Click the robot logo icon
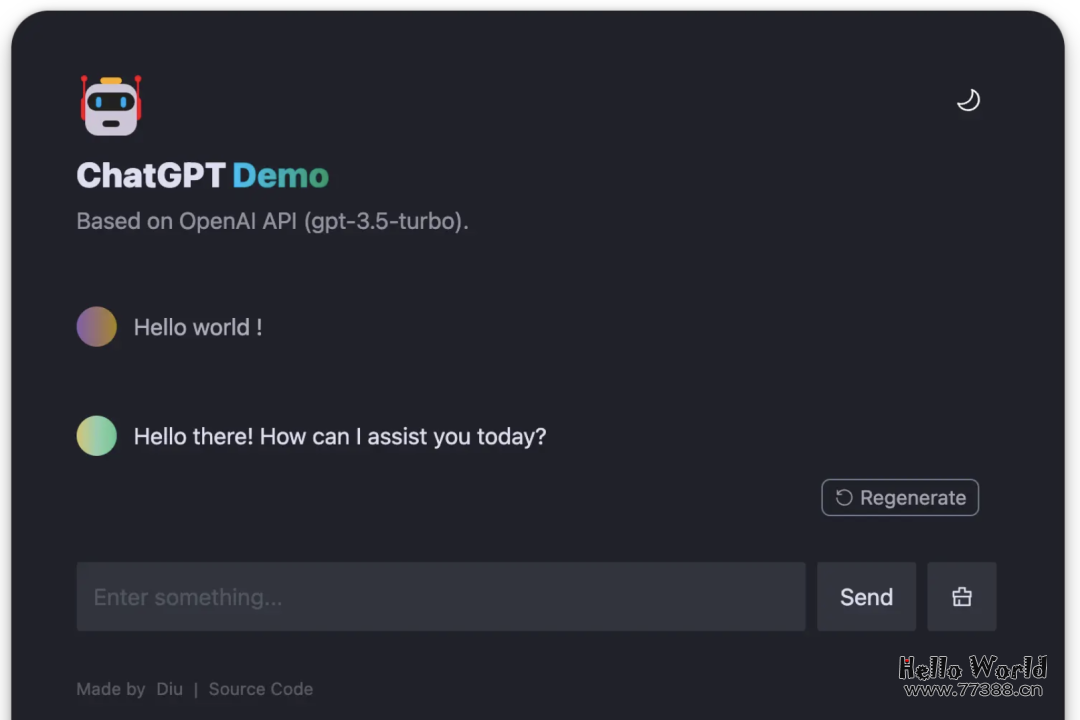Viewport: 1080px width, 720px height. click(110, 105)
